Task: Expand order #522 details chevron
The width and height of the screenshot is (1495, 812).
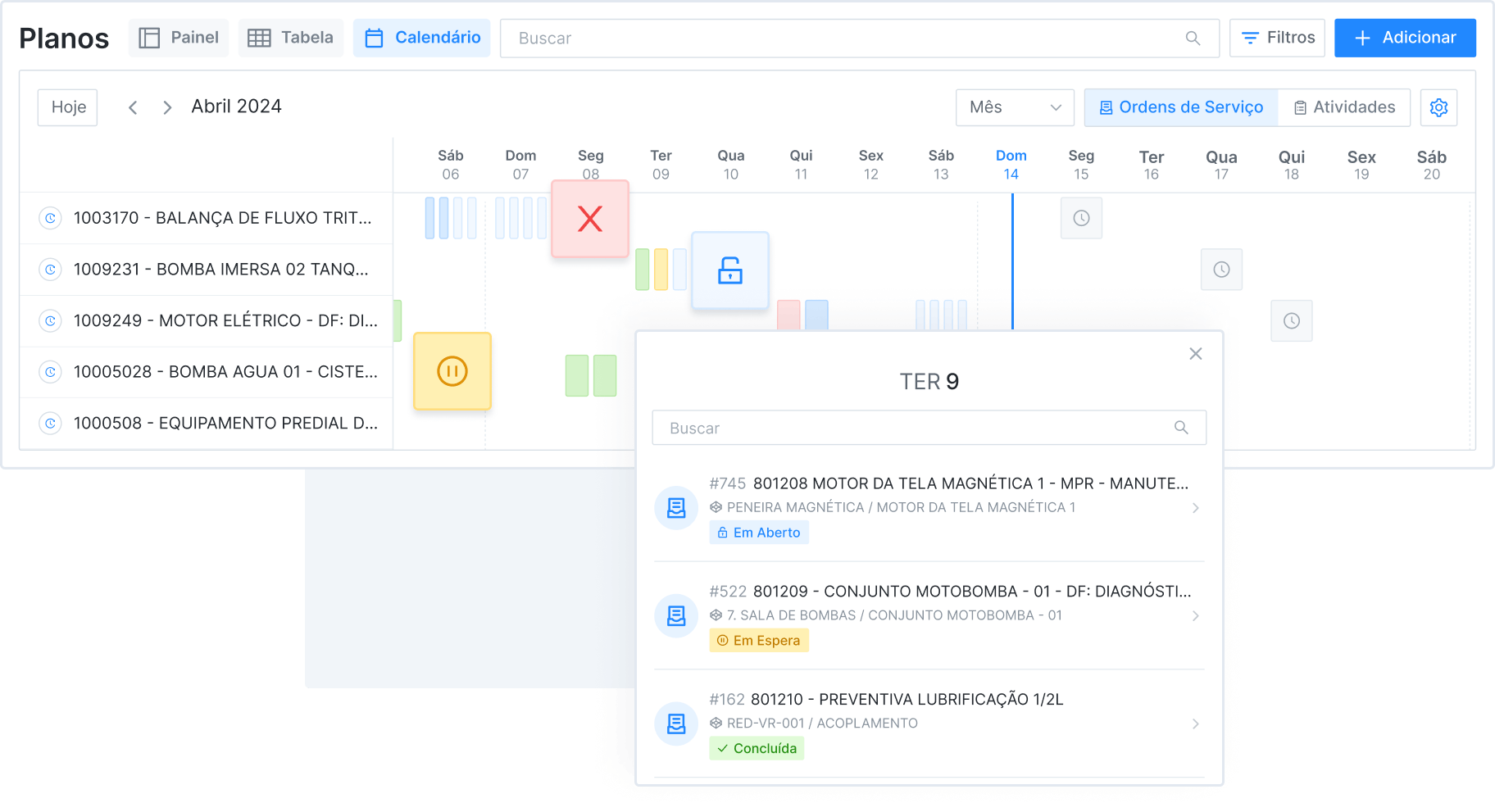Action: tap(1196, 616)
